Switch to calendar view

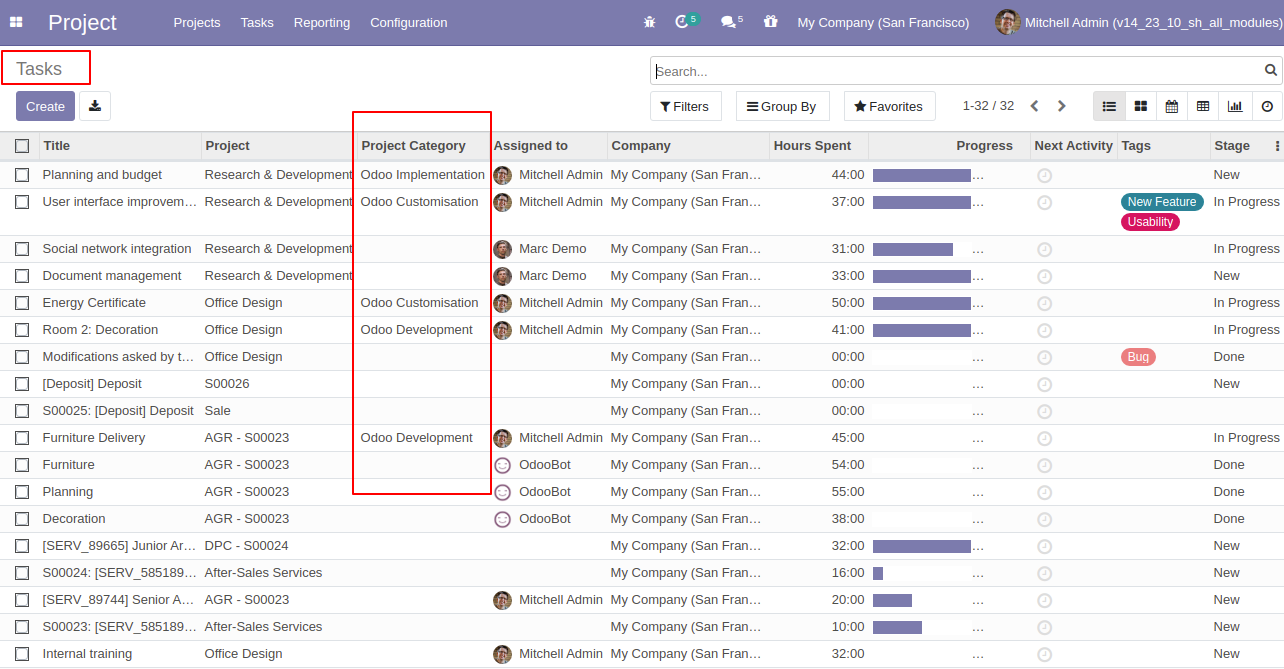[1172, 106]
